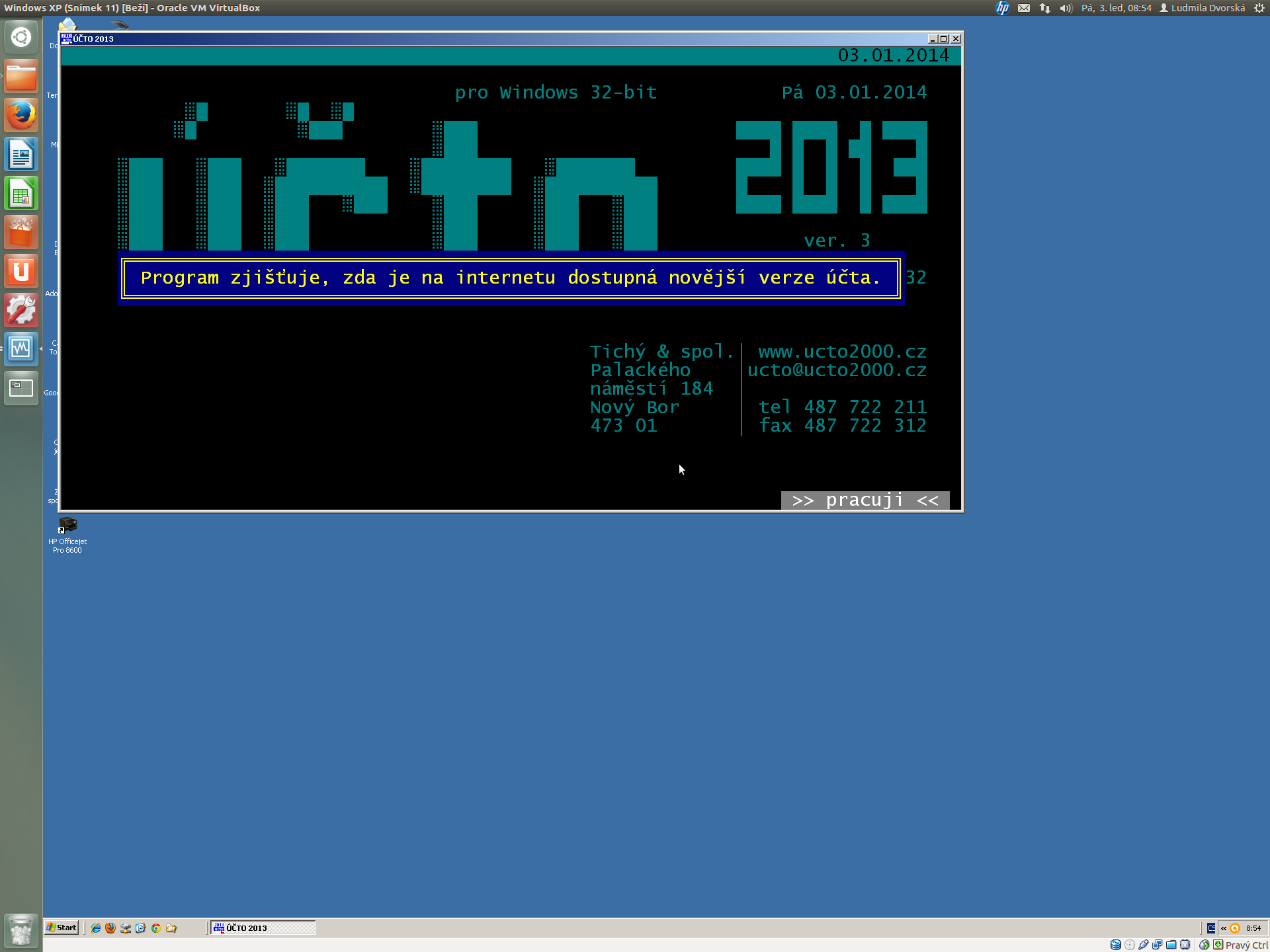Click the 'Tichý & spol.' company text

[662, 352]
